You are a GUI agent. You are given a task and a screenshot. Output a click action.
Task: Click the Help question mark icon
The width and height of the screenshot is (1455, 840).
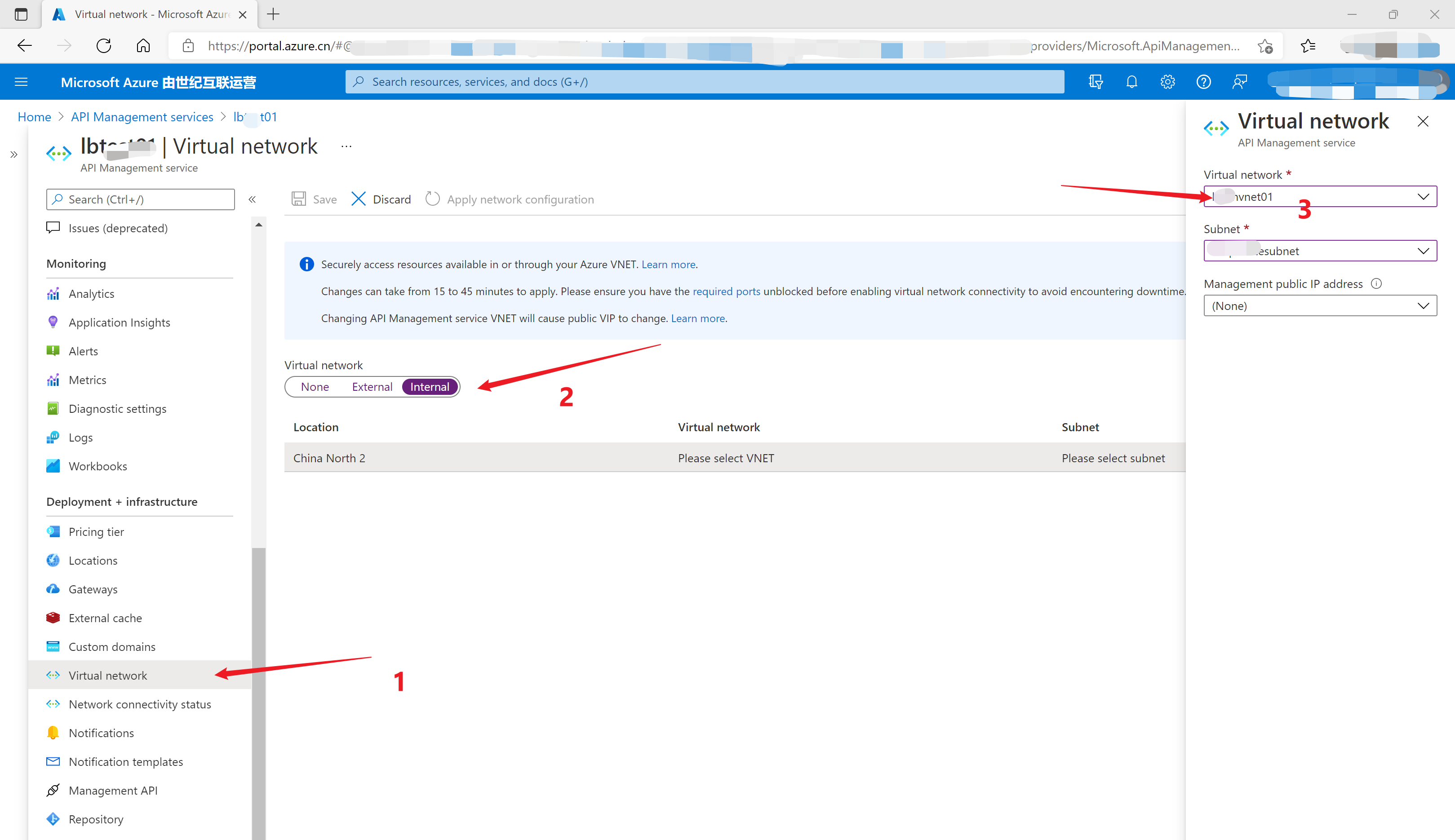coord(1203,82)
